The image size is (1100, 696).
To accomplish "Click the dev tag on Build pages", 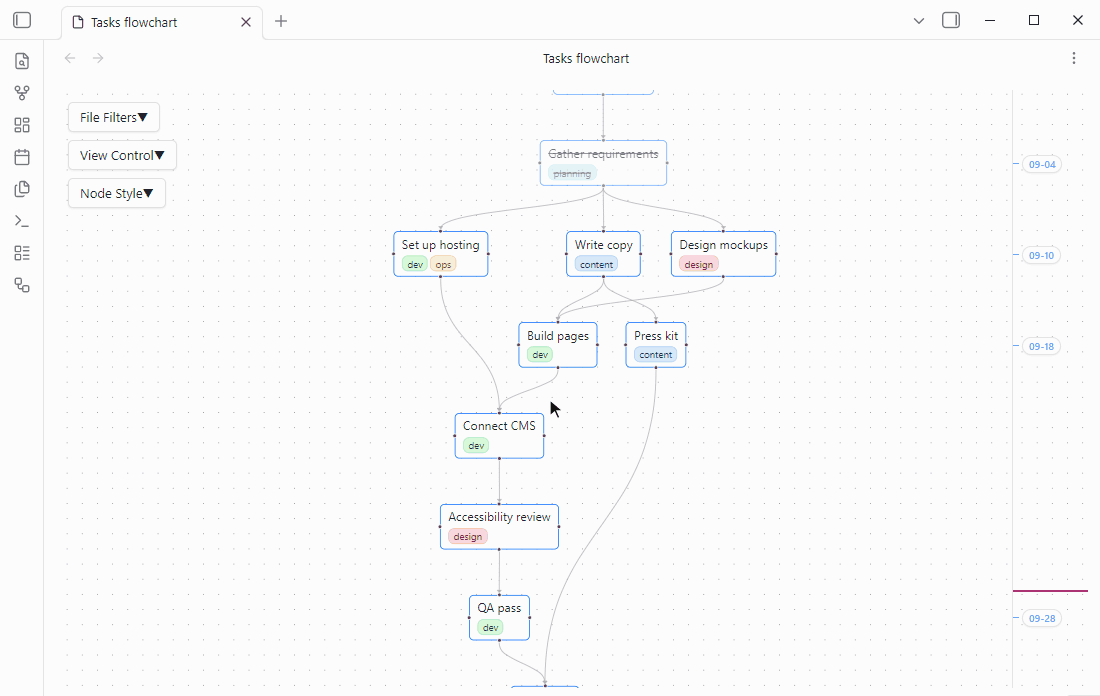I will coord(540,355).
